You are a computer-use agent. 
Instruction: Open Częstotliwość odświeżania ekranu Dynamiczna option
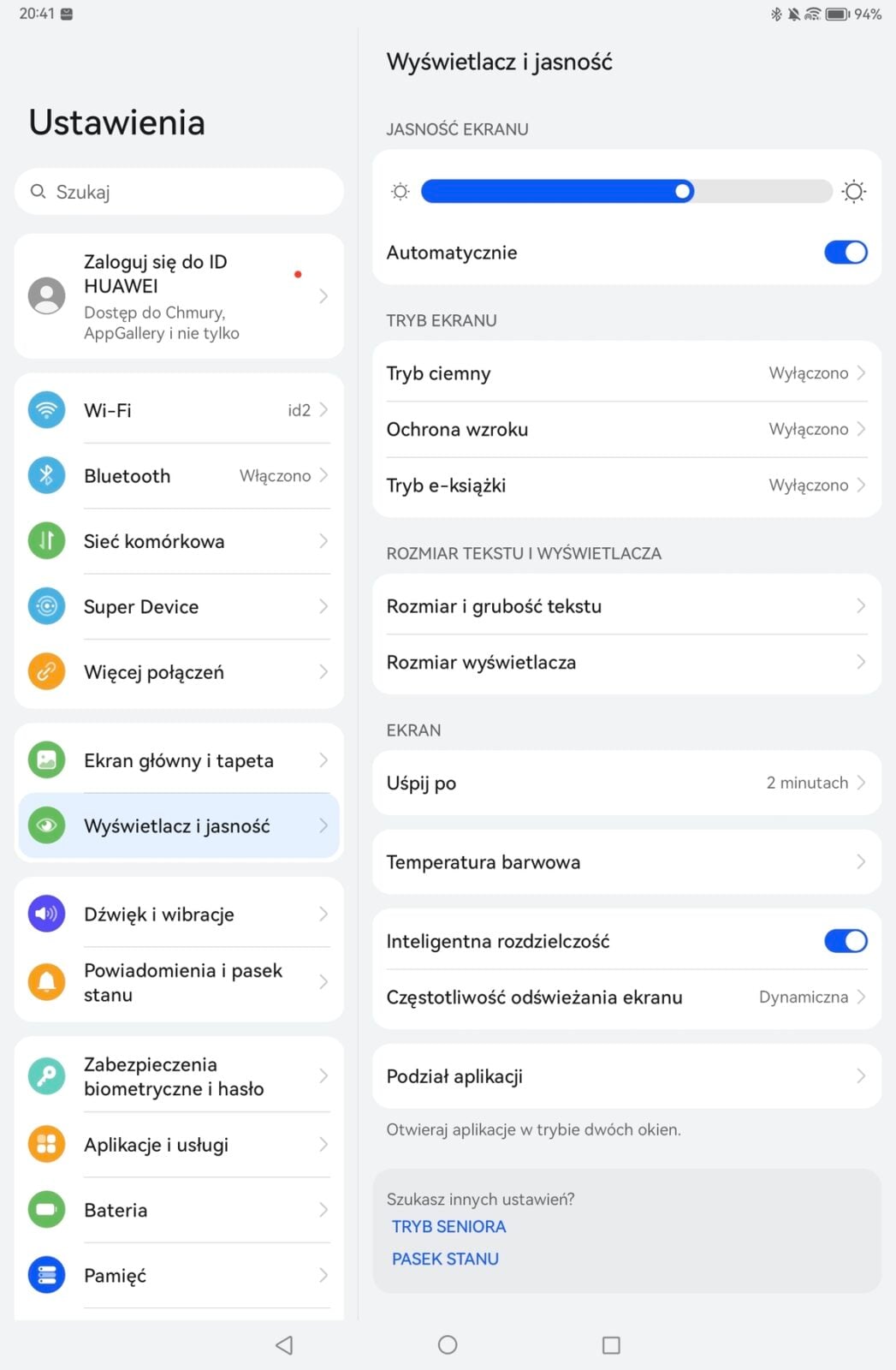[626, 998]
